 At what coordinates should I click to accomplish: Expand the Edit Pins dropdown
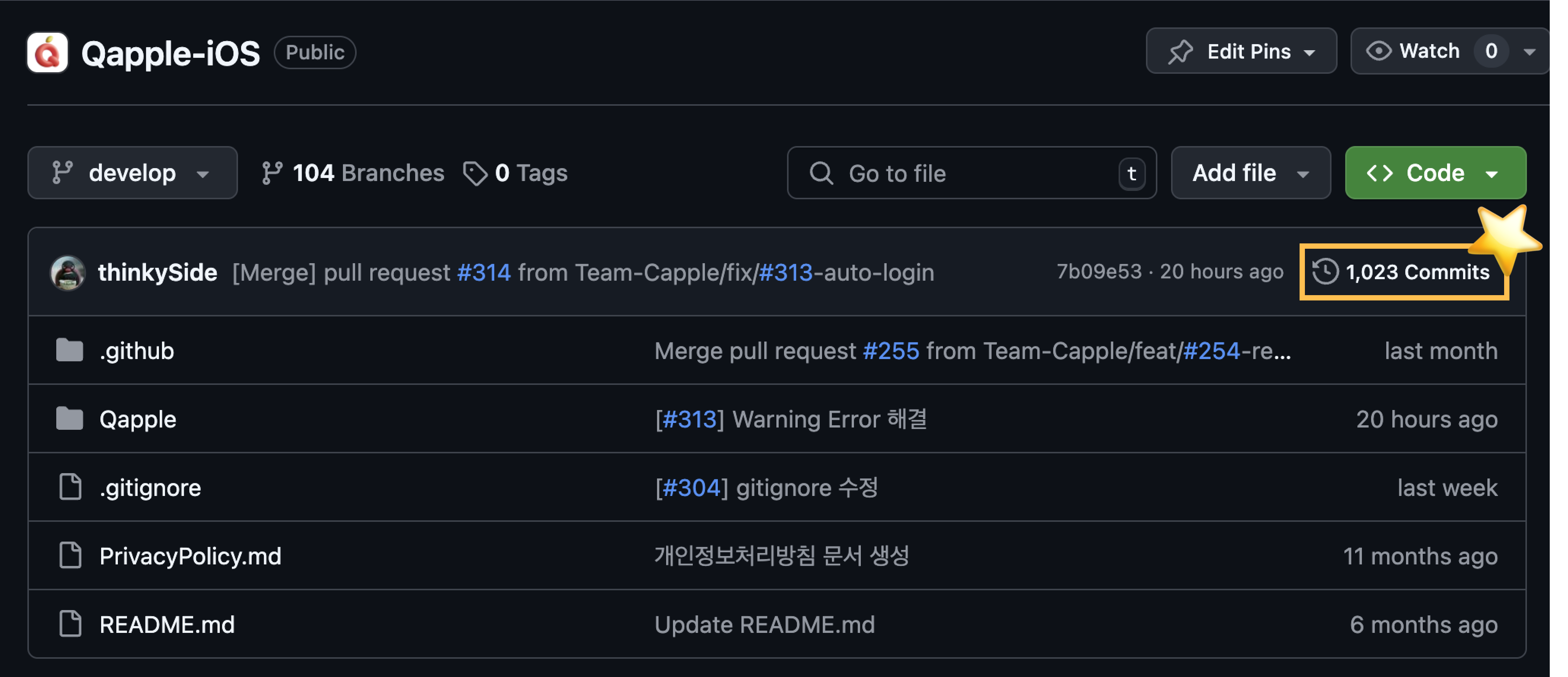coord(1241,51)
